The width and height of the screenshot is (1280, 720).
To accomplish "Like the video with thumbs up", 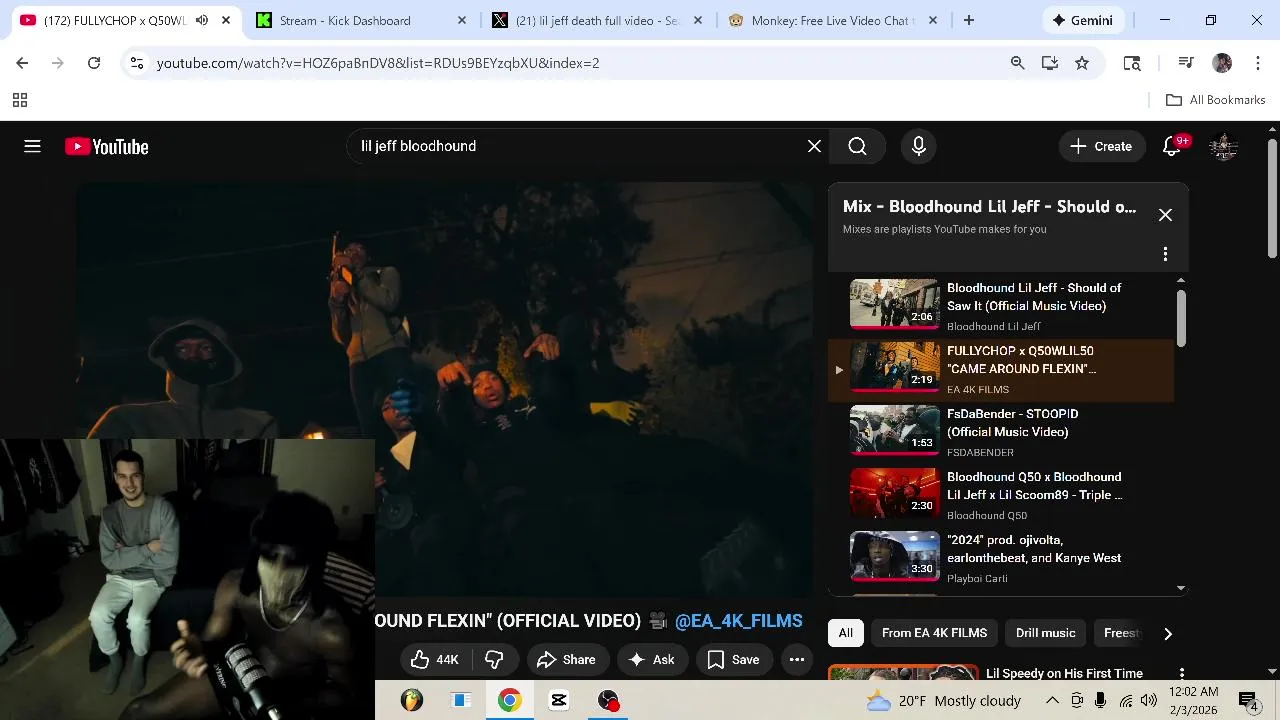I will (x=435, y=659).
